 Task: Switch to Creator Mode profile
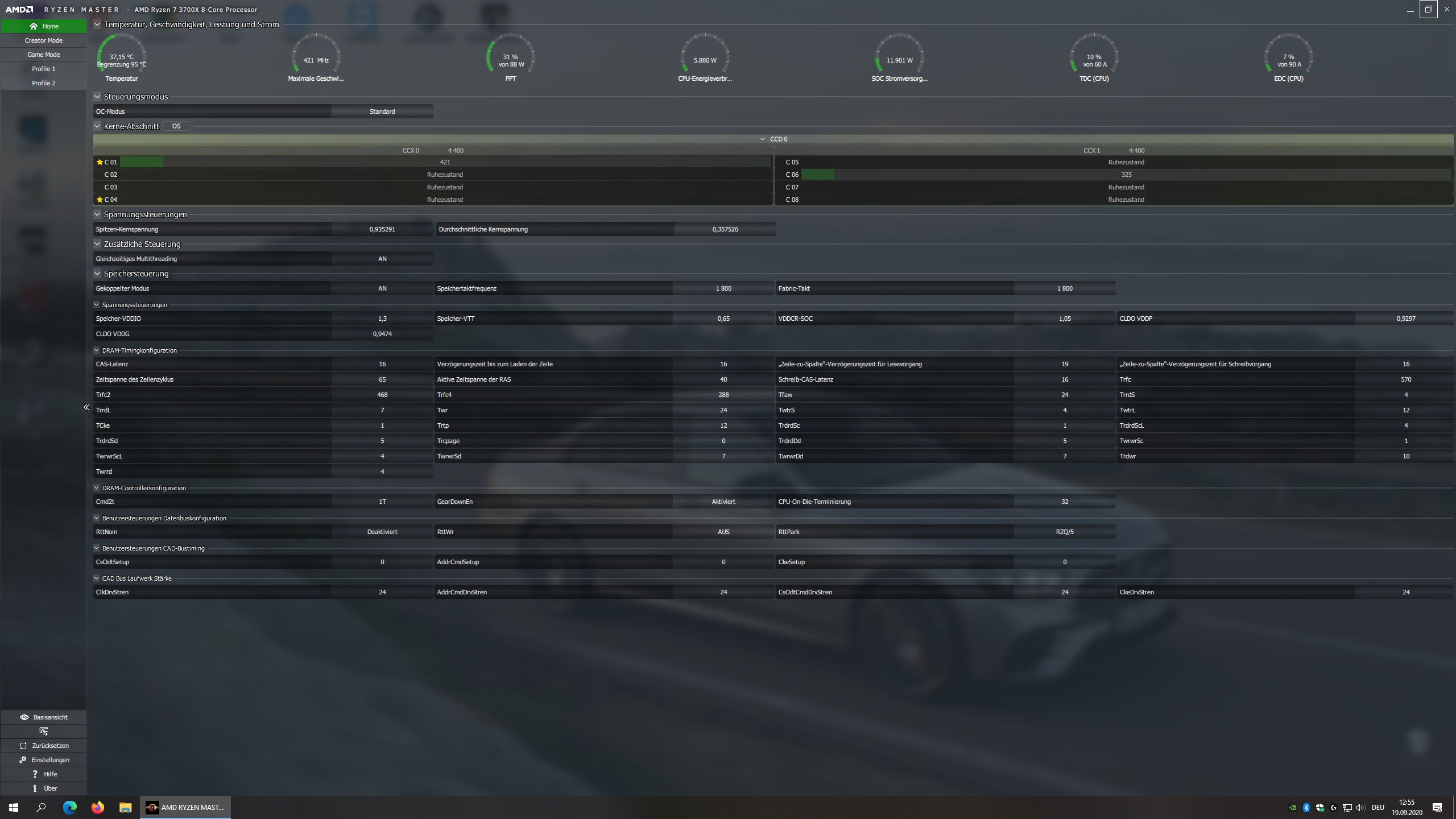click(43, 40)
